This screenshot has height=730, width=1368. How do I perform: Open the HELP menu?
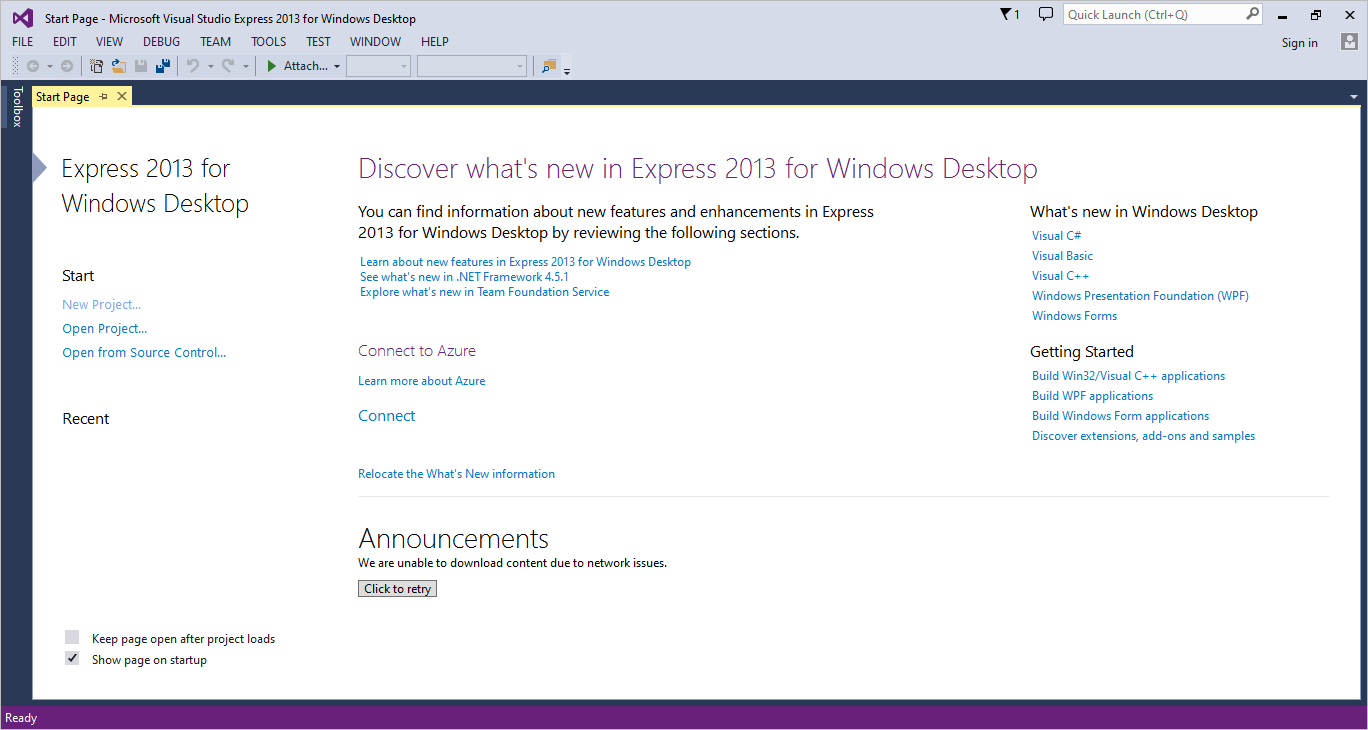coord(435,42)
